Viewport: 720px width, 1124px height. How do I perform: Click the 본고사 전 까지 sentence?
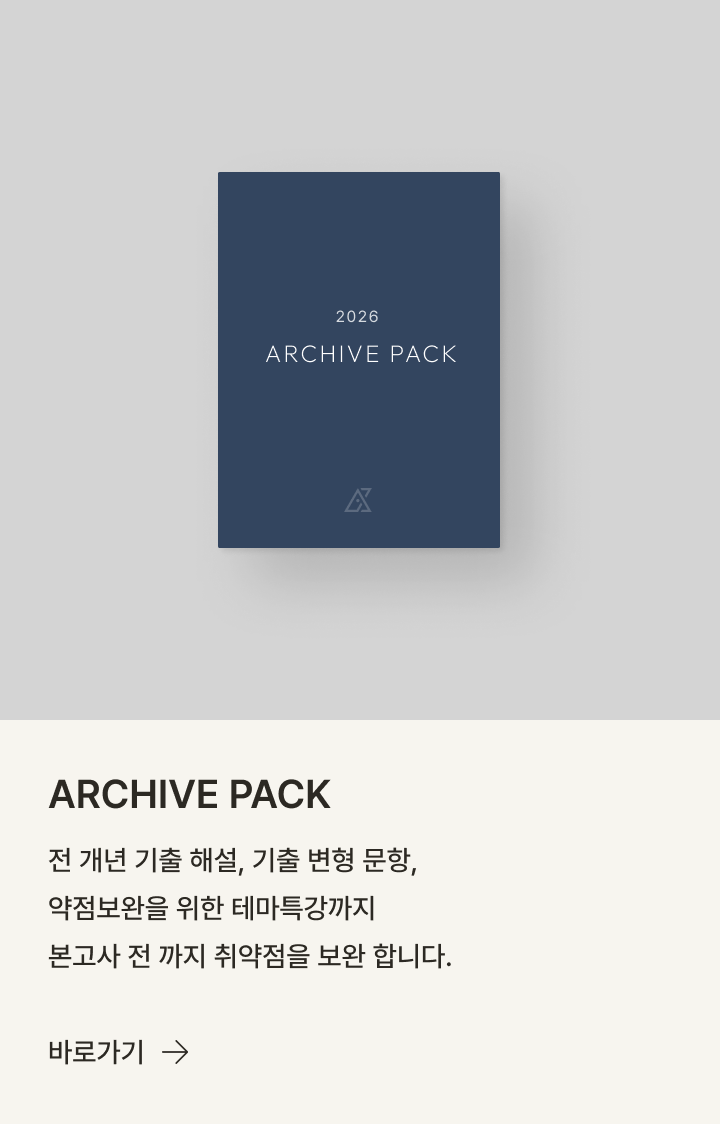tap(250, 956)
